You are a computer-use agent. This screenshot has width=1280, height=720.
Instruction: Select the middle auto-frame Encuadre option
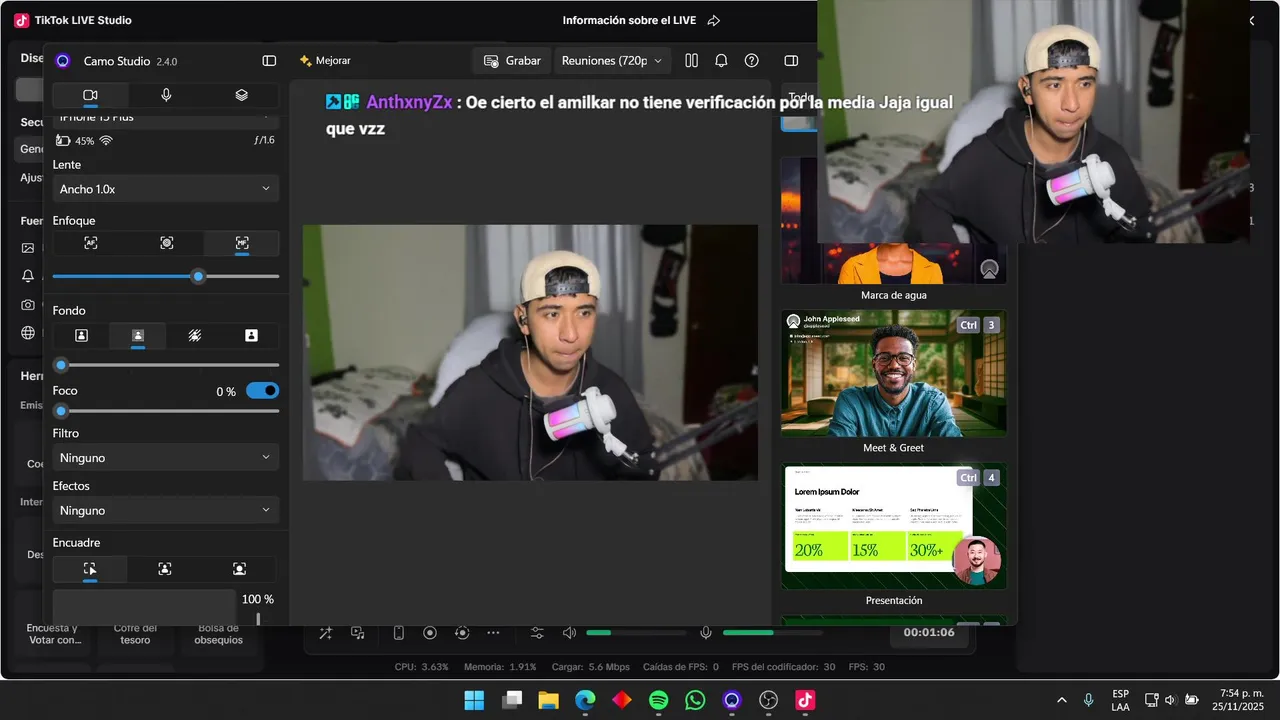click(165, 569)
